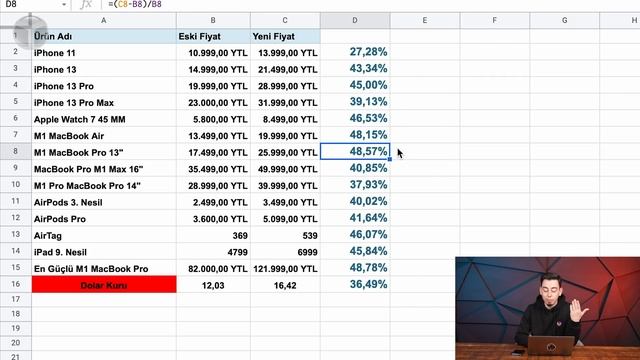Select column G header

point(564,20)
